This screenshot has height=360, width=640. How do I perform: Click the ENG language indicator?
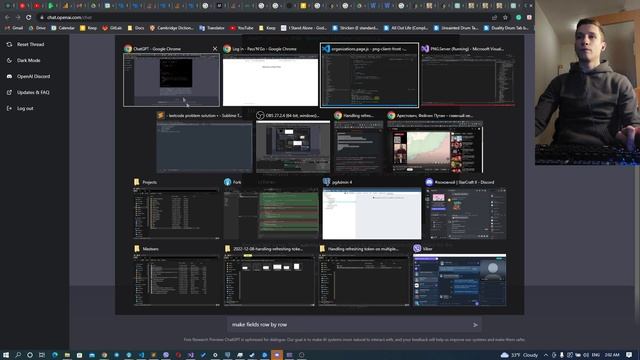[596, 355]
